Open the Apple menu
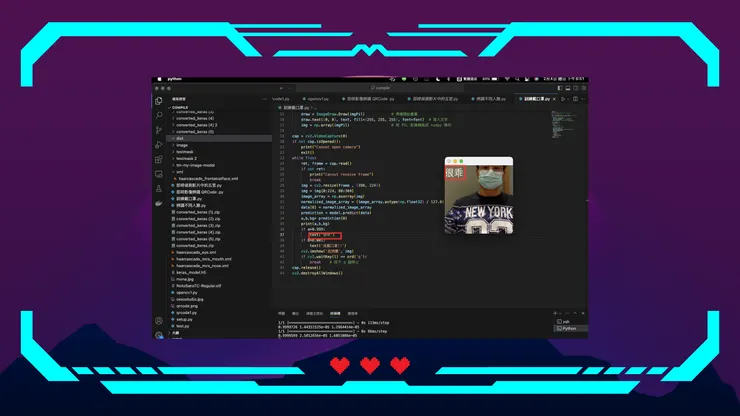 pos(160,79)
